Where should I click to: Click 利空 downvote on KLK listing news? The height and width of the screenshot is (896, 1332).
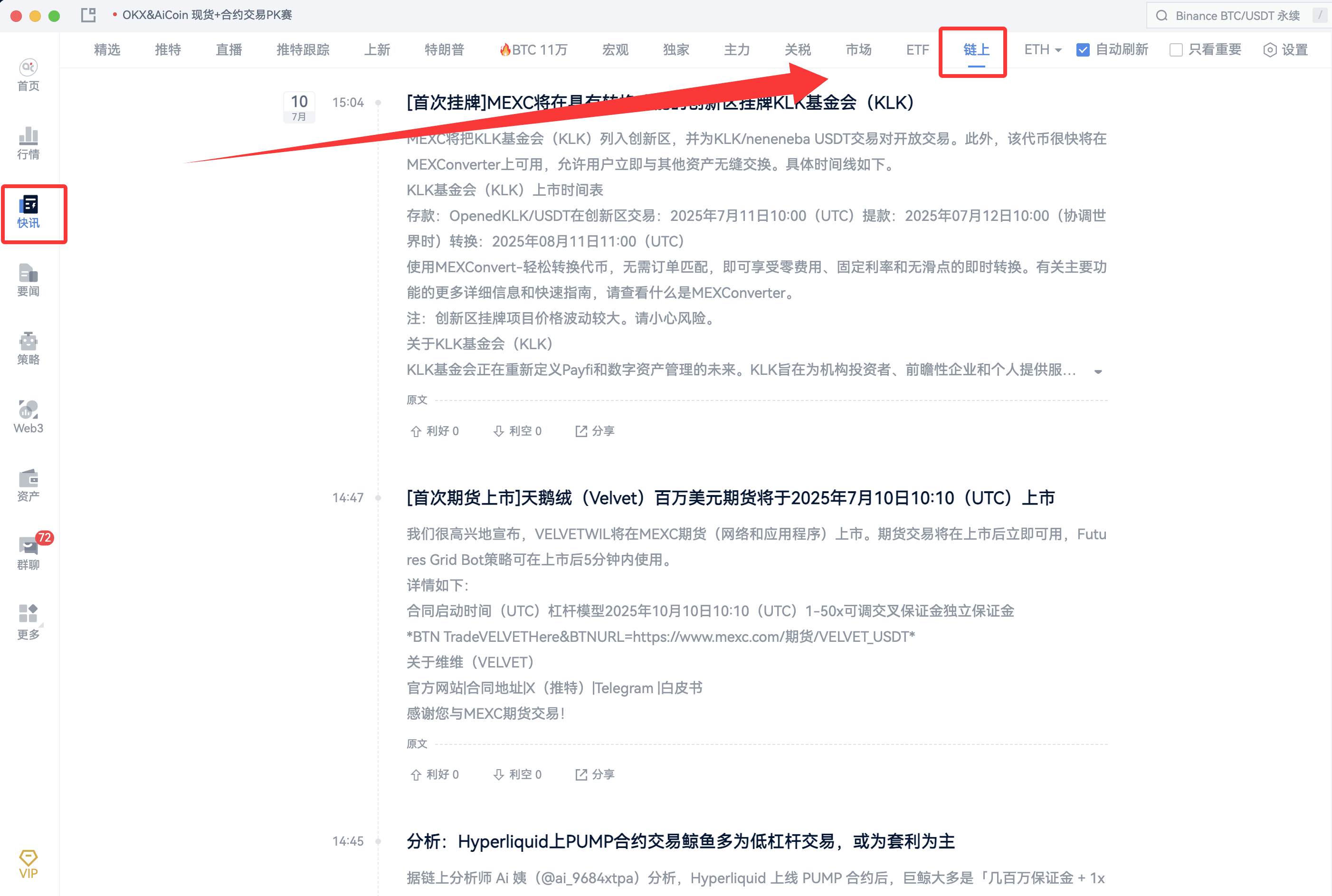click(x=517, y=431)
